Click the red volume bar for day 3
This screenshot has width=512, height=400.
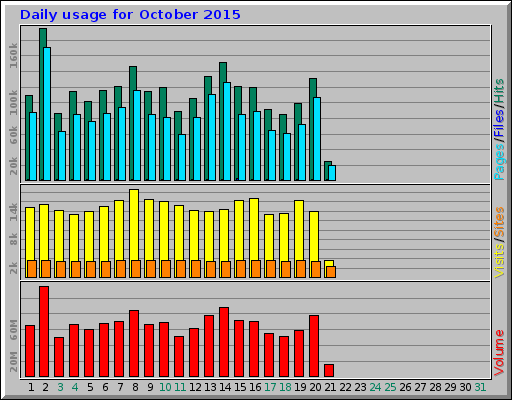(59, 357)
